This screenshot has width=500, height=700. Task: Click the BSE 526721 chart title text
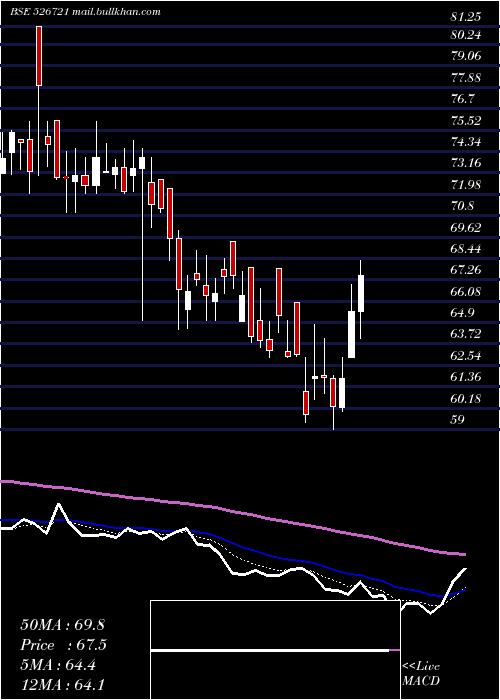86,12
